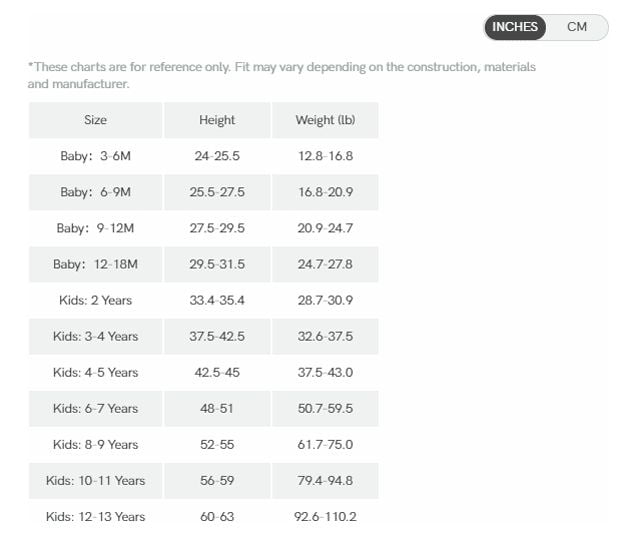The image size is (636, 536).
Task: Select the Baby: 3-6M size row
Action: [x=204, y=156]
